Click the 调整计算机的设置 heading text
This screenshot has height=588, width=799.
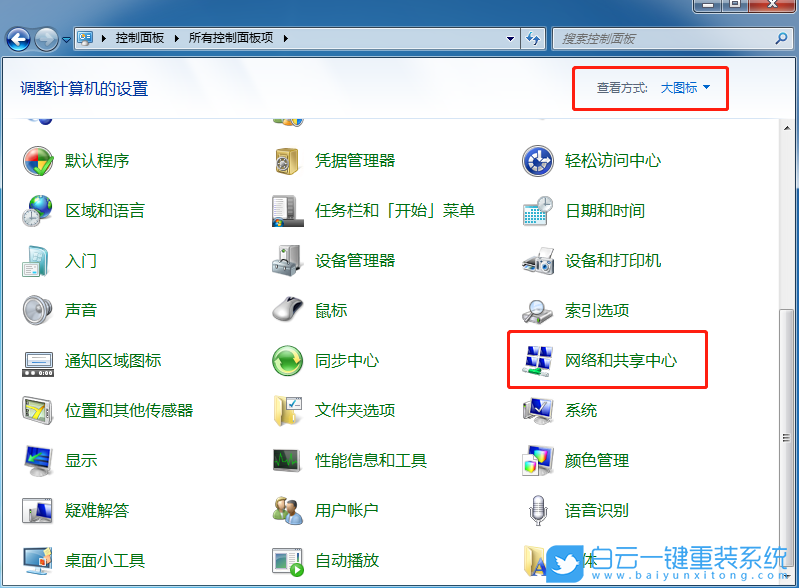pyautogui.click(x=84, y=89)
